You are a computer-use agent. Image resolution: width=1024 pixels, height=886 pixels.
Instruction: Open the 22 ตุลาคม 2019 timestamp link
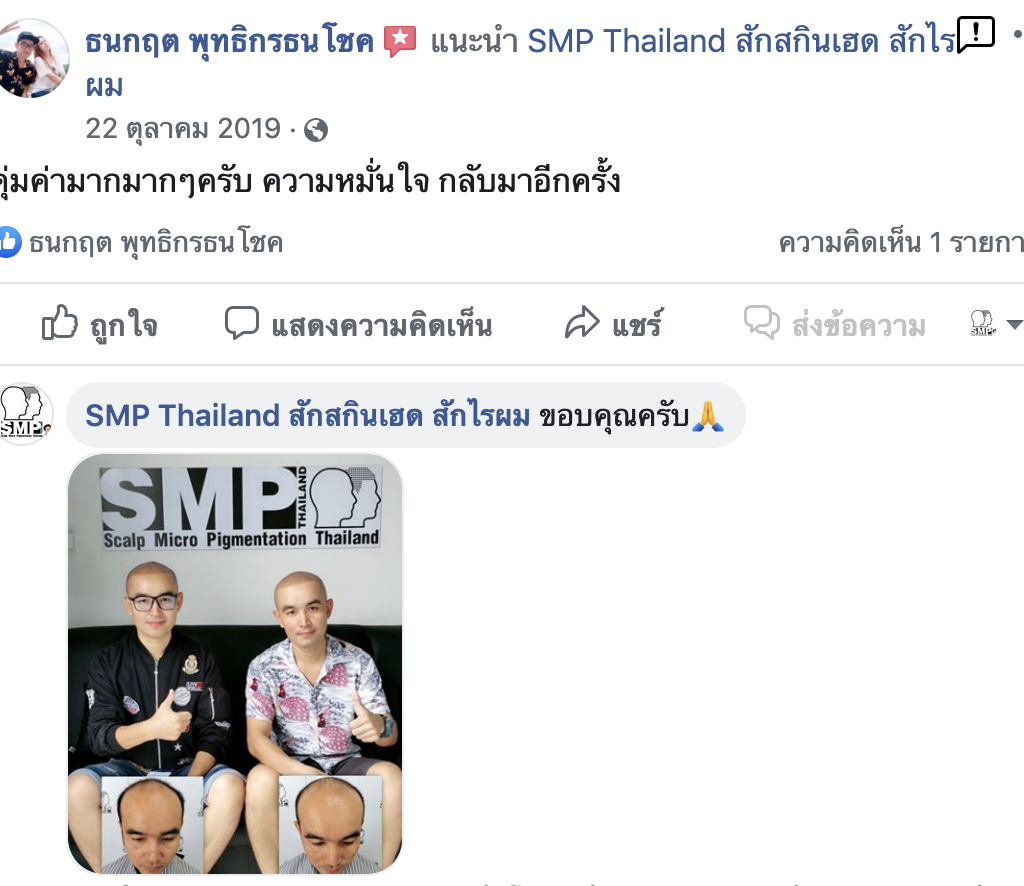click(183, 129)
